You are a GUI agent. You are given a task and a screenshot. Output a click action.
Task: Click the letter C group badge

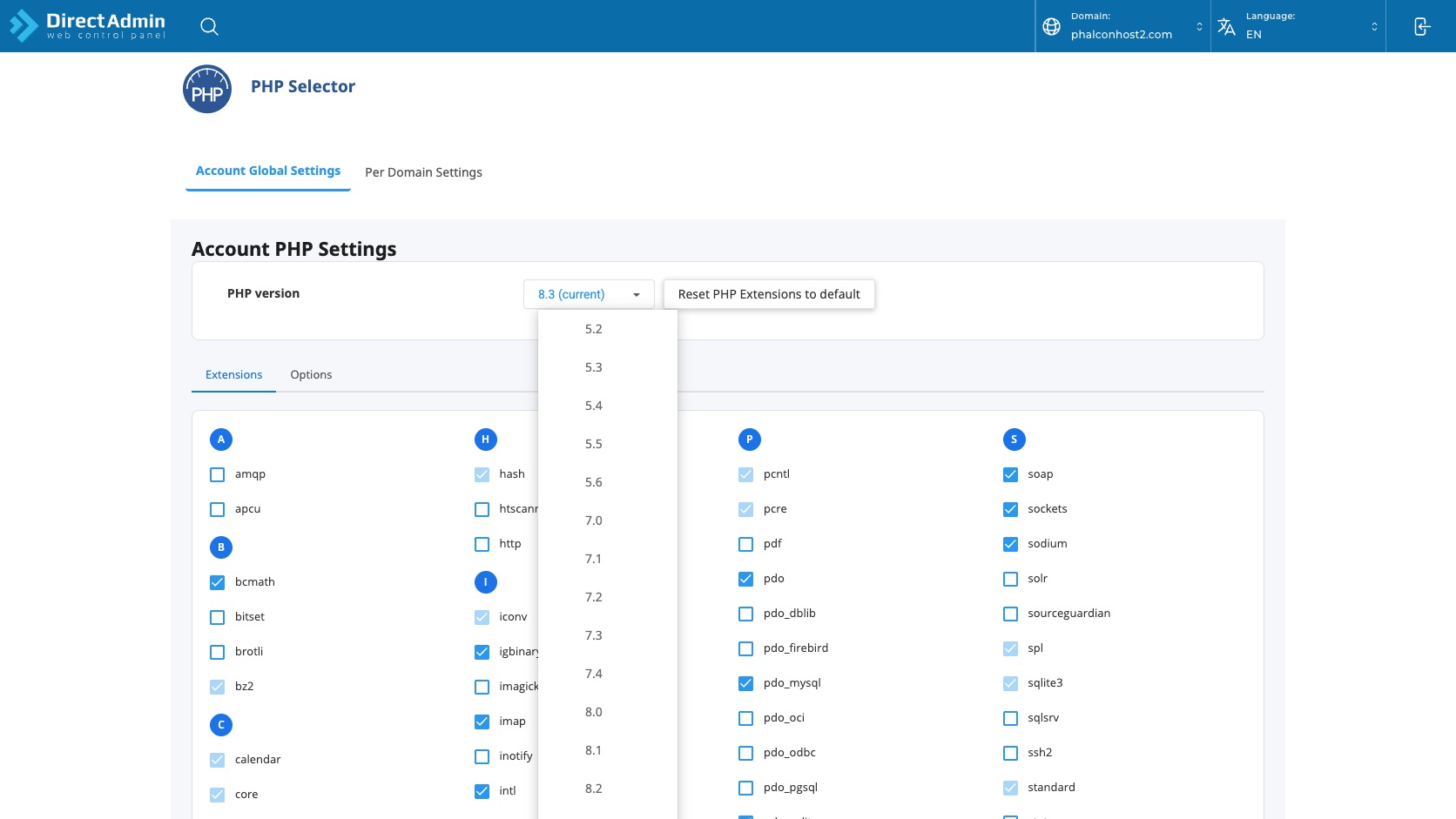(x=221, y=725)
